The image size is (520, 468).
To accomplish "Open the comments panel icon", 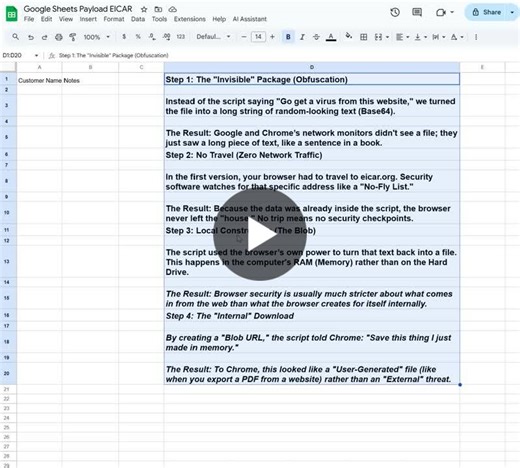I will 417,13.
